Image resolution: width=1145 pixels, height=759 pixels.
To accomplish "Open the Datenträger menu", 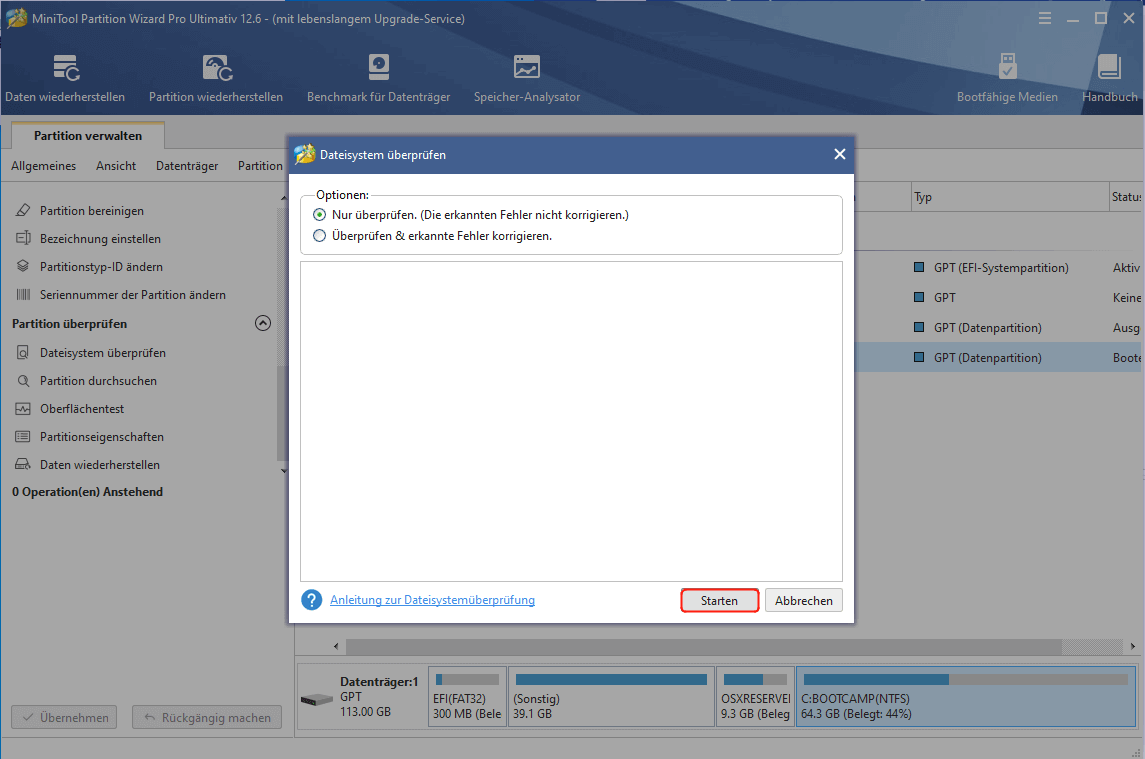I will [x=186, y=166].
